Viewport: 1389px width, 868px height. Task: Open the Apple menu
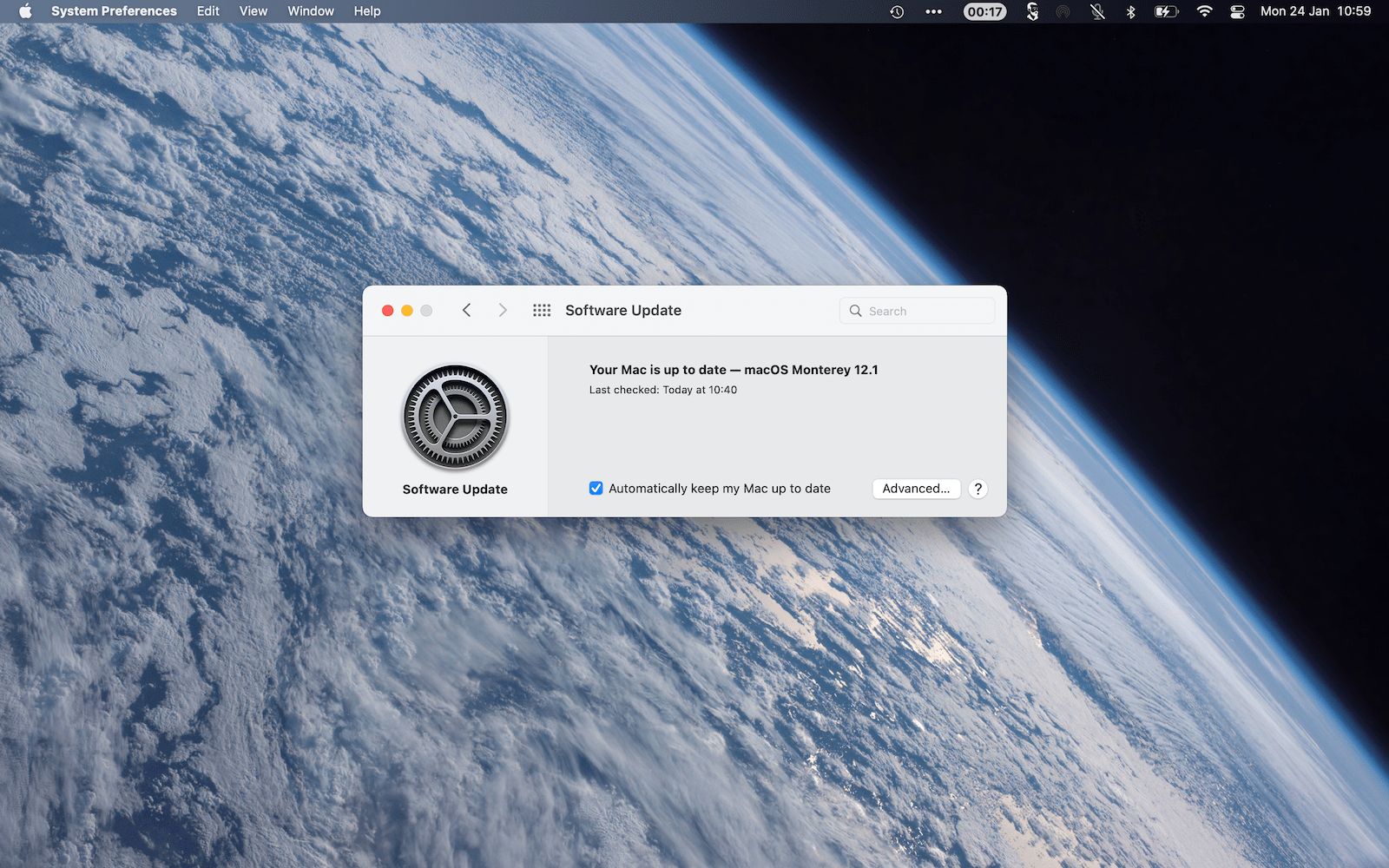pyautogui.click(x=25, y=11)
